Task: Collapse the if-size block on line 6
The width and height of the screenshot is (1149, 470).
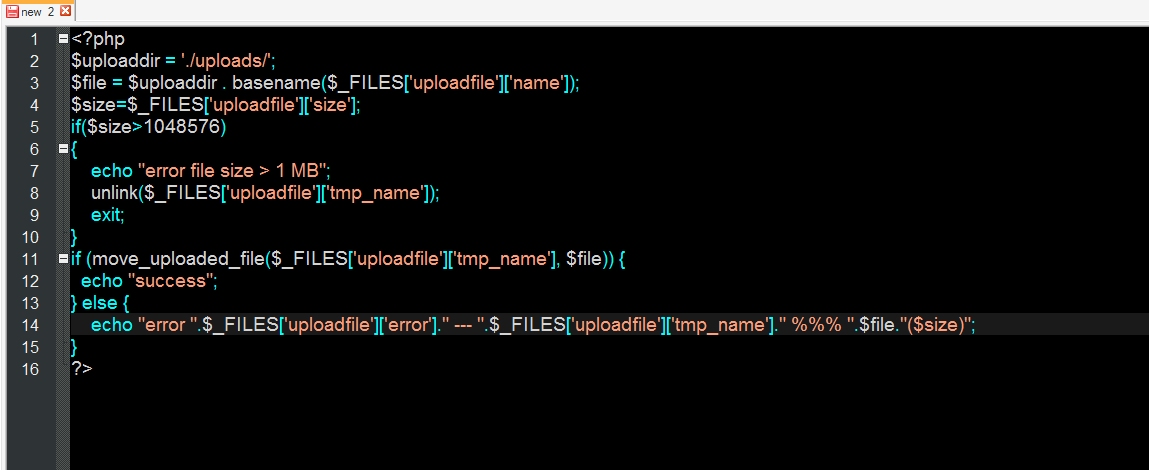Action: pyautogui.click(x=64, y=149)
